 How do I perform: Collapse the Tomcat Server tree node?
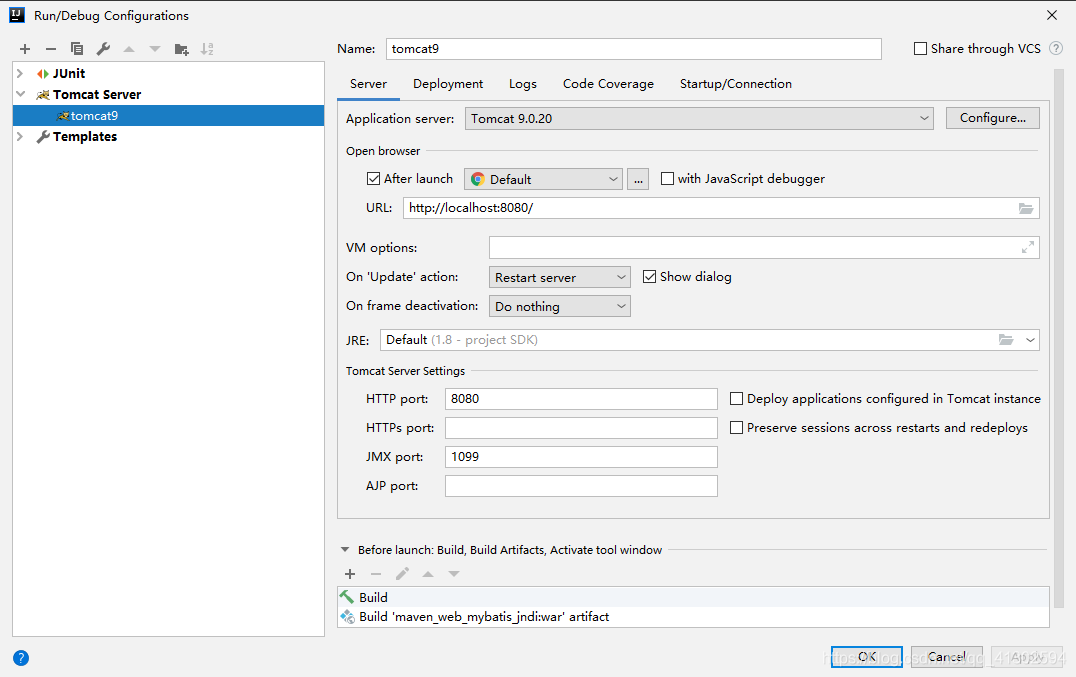click(x=20, y=94)
